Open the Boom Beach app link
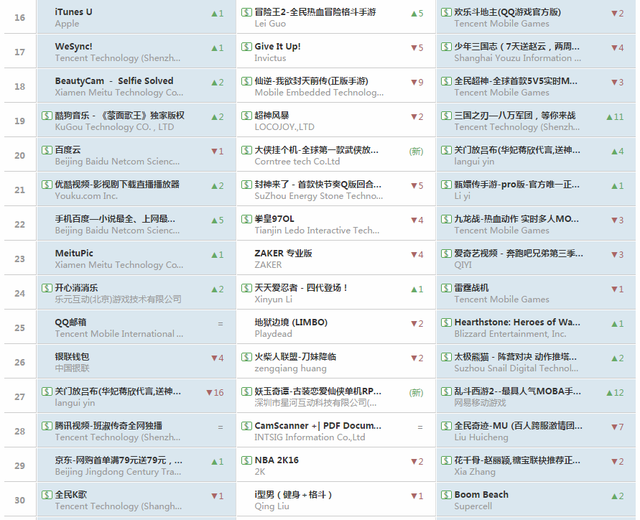The height and width of the screenshot is (520, 640). (482, 495)
